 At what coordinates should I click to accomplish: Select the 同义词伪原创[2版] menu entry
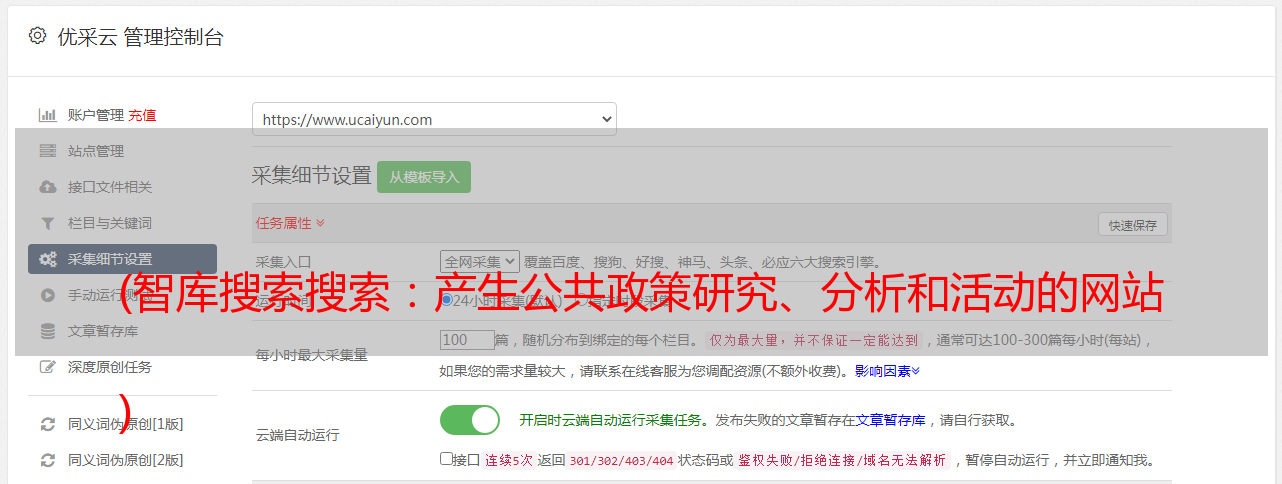126,460
